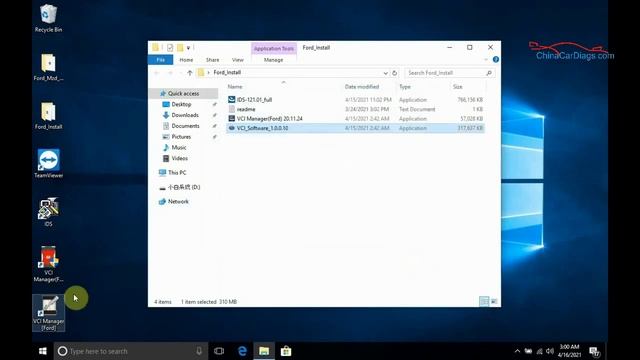640x360 pixels.
Task: Click the Forward navigation arrow
Action: 170,73
